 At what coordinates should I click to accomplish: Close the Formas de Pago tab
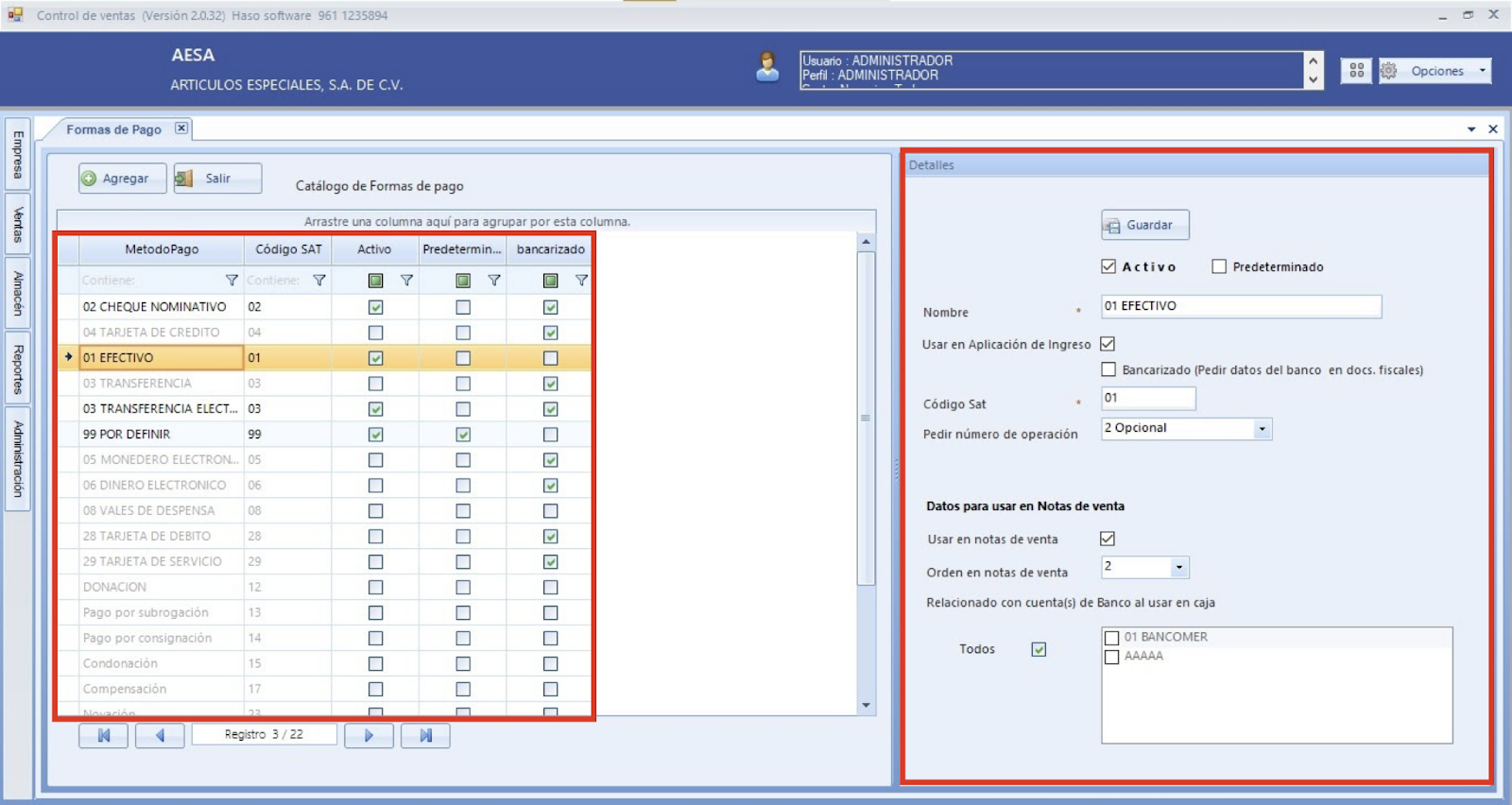tap(181, 128)
